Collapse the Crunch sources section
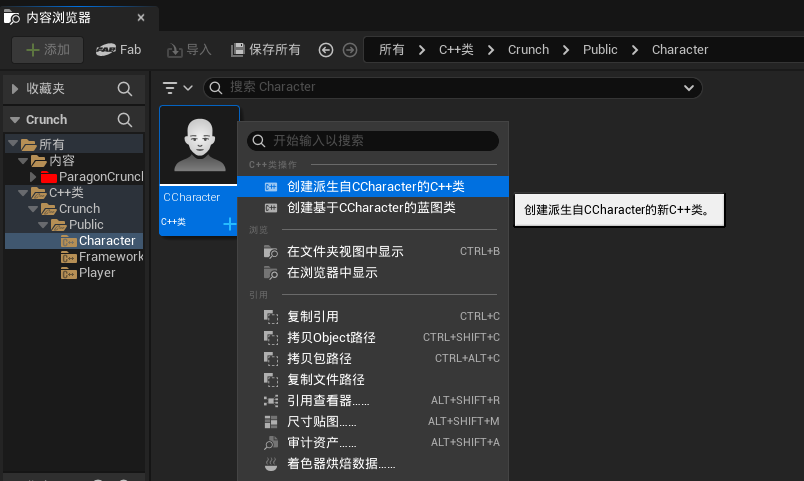Screen dimensions: 804x481 click(15, 119)
